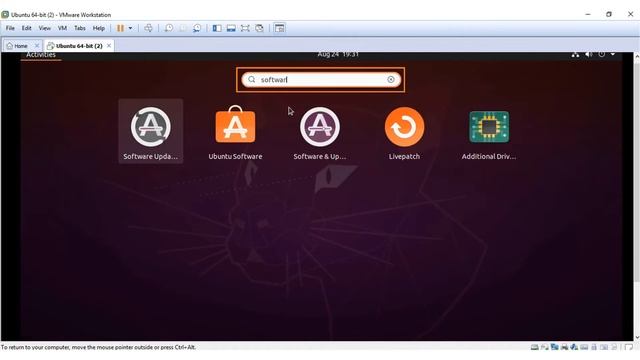640x360 pixels.
Task: Click the network adapter status bar icon
Action: pos(554,347)
